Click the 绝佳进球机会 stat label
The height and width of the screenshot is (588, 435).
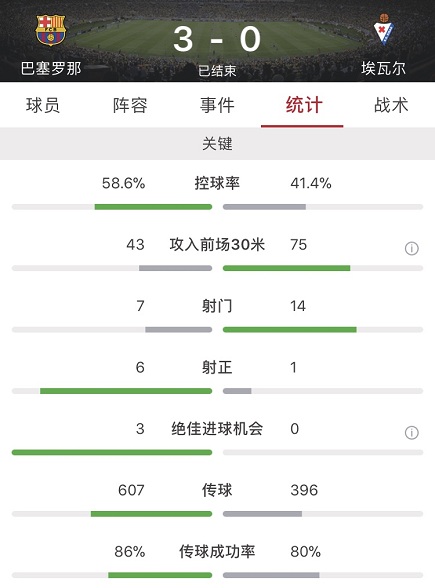tap(217, 429)
